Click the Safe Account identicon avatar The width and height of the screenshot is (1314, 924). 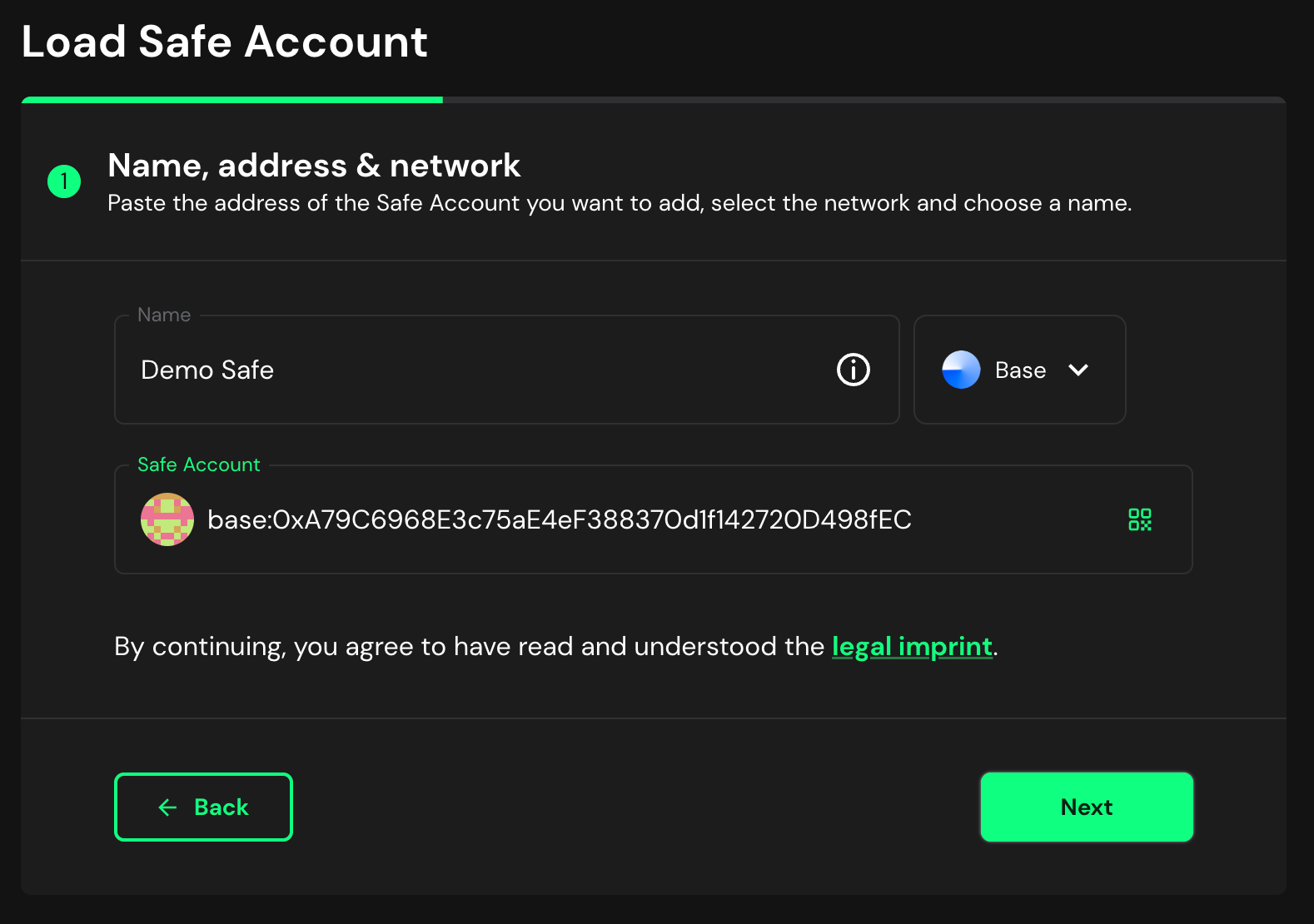point(167,519)
